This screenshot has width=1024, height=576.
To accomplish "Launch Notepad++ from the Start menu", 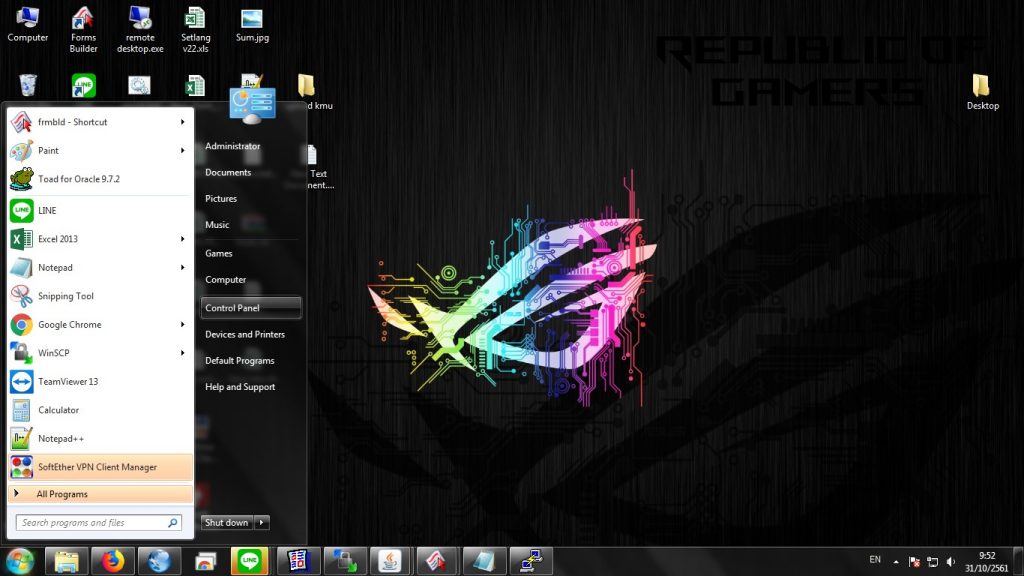I will pyautogui.click(x=101, y=438).
